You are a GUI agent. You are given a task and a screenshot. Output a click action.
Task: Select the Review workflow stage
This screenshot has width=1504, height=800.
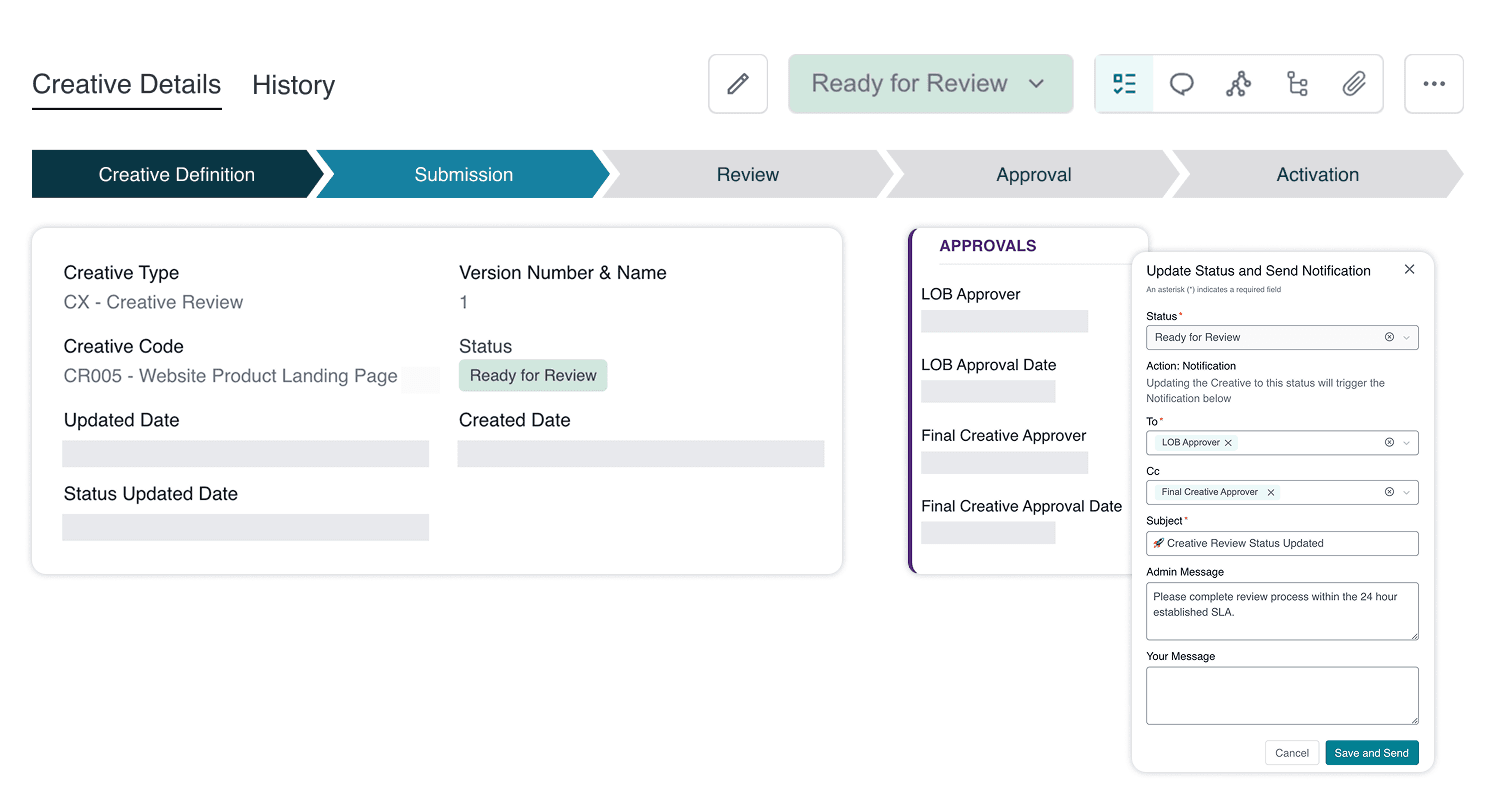click(x=747, y=174)
